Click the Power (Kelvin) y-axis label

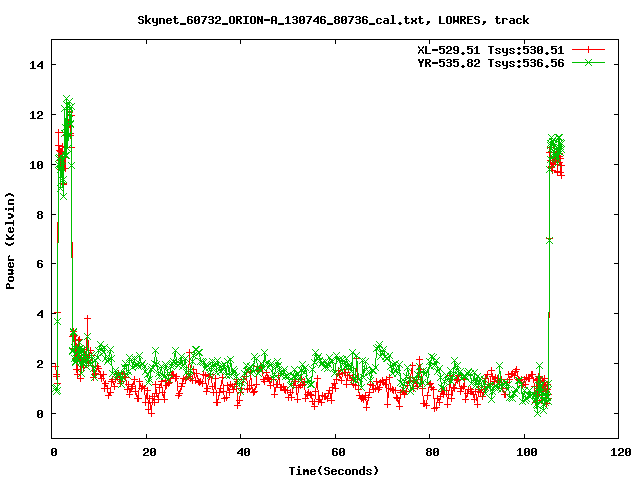10,241
